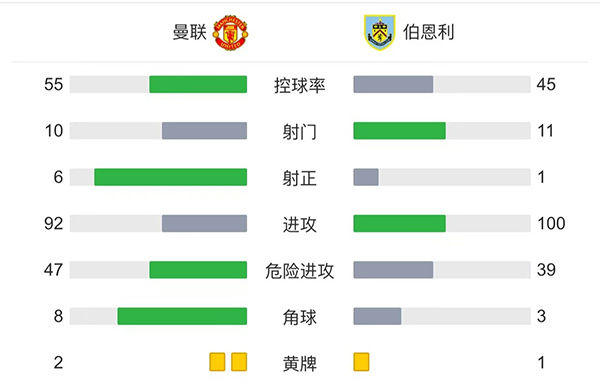Select the 曼联 team name

pos(190,32)
